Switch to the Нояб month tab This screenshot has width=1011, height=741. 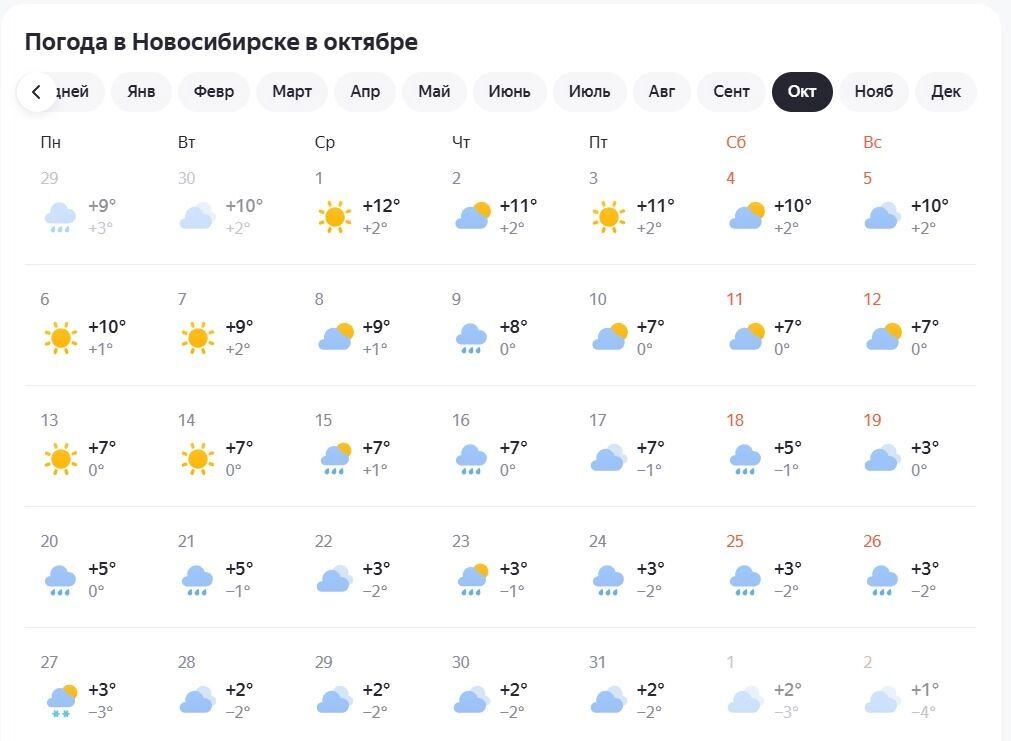[x=873, y=92]
